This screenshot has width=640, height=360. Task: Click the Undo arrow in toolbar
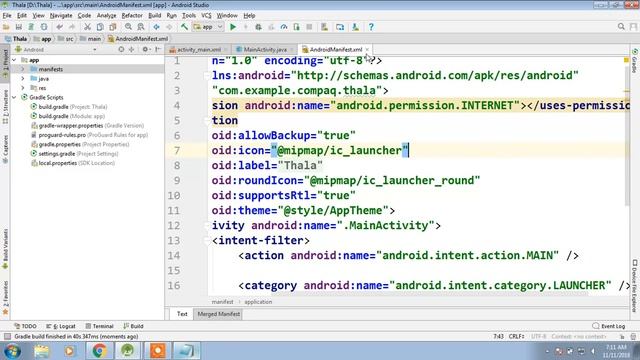[60, 27]
